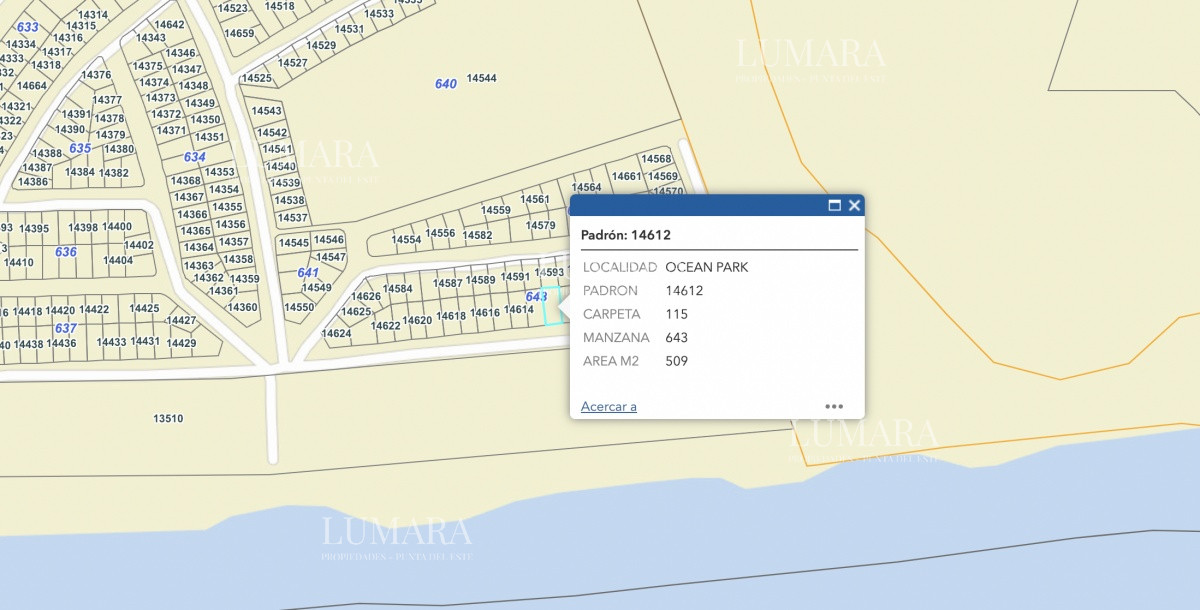Viewport: 1200px width, 610px height.
Task: Click large parcel 14544 on map
Action: (x=481, y=78)
